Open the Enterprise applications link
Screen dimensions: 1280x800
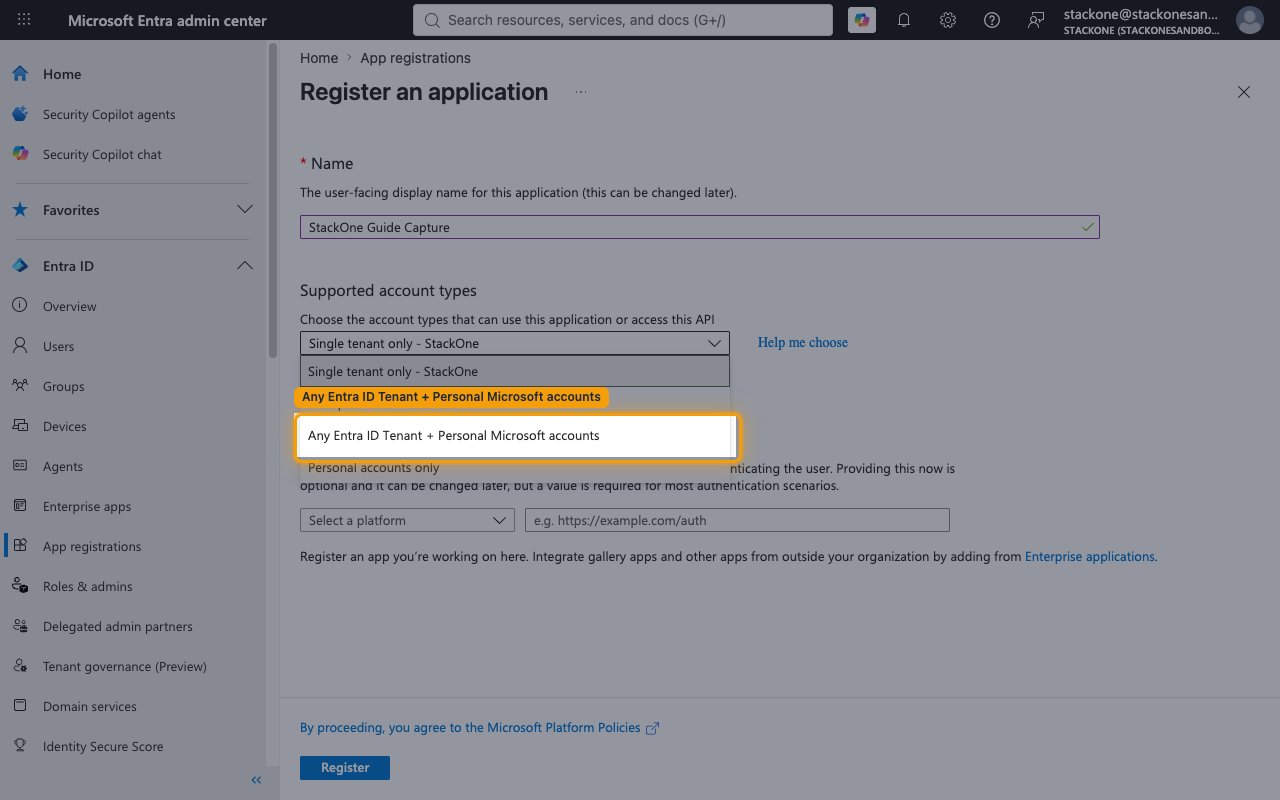click(1091, 556)
